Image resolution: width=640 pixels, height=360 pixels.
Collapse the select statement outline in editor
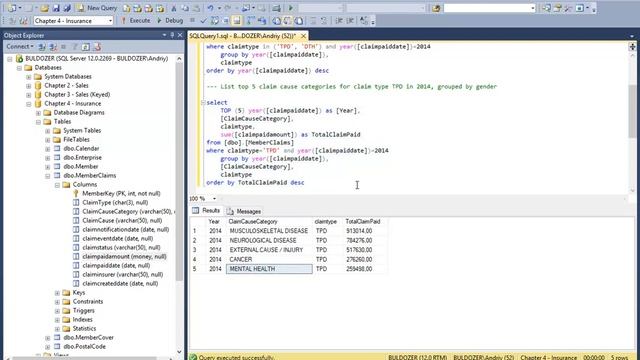click(203, 102)
